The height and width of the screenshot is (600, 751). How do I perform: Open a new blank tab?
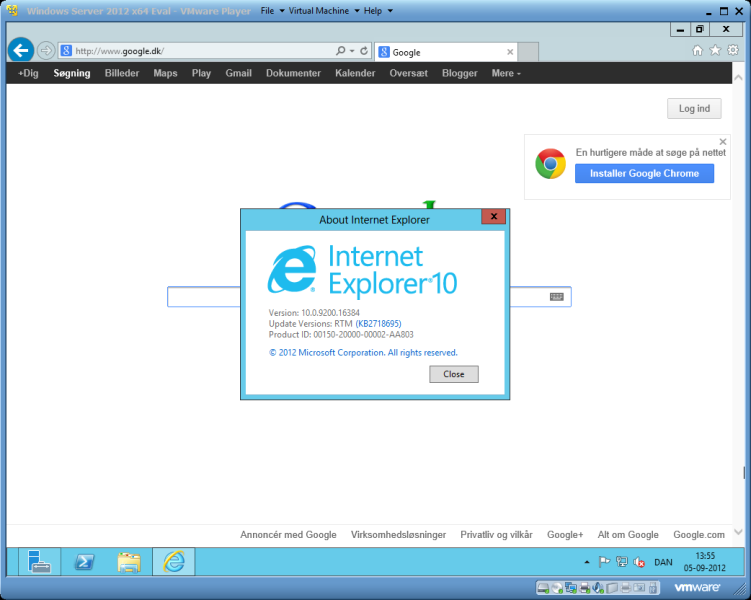(x=528, y=52)
